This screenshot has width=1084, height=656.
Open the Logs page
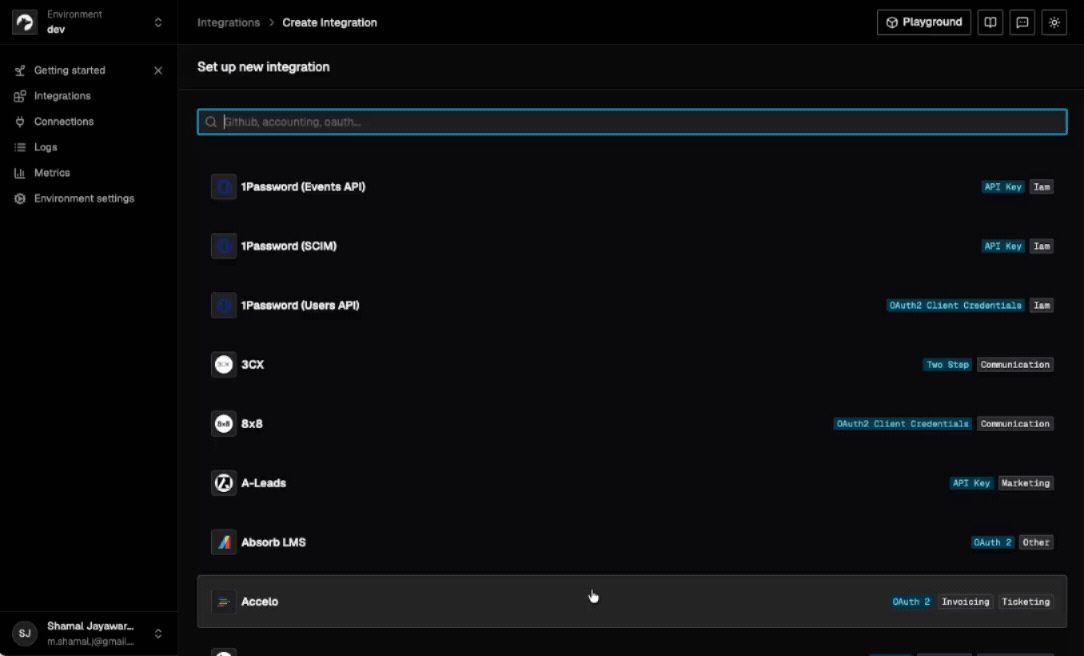(46, 147)
